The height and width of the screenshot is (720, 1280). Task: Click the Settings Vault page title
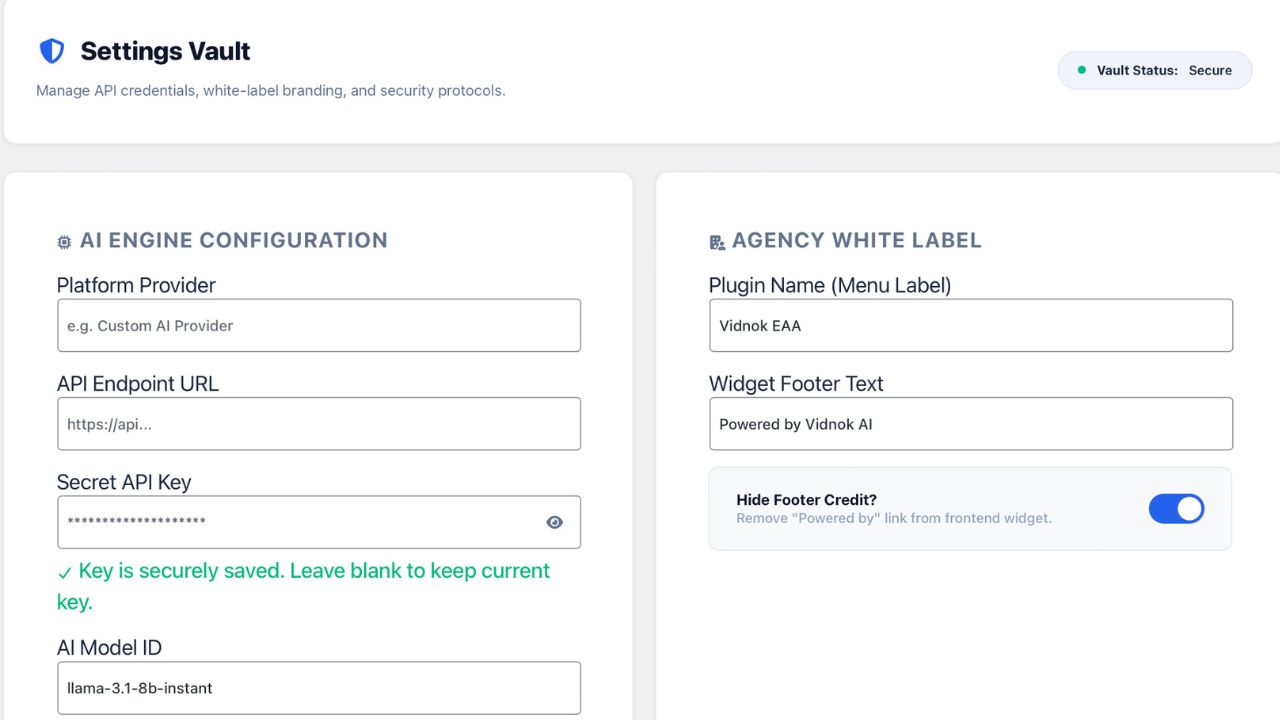pos(165,51)
